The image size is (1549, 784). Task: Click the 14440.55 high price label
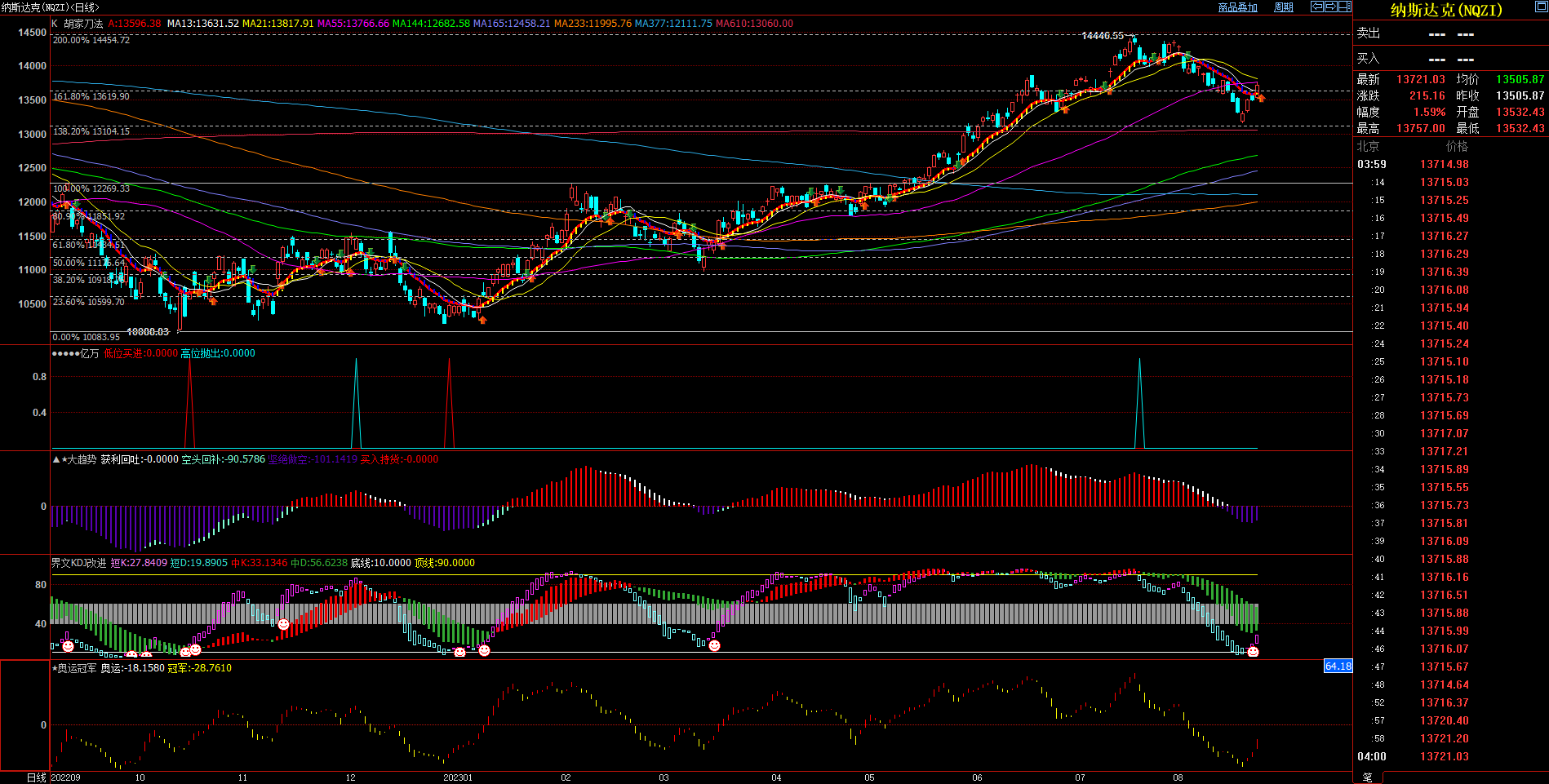click(x=1102, y=36)
